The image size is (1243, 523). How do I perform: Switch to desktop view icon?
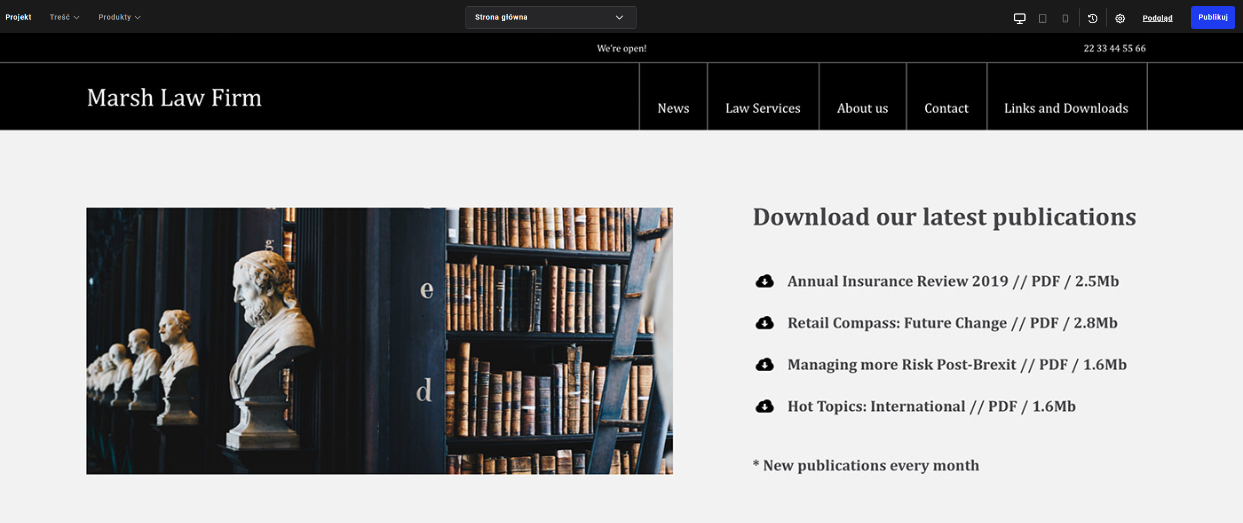pyautogui.click(x=1019, y=18)
